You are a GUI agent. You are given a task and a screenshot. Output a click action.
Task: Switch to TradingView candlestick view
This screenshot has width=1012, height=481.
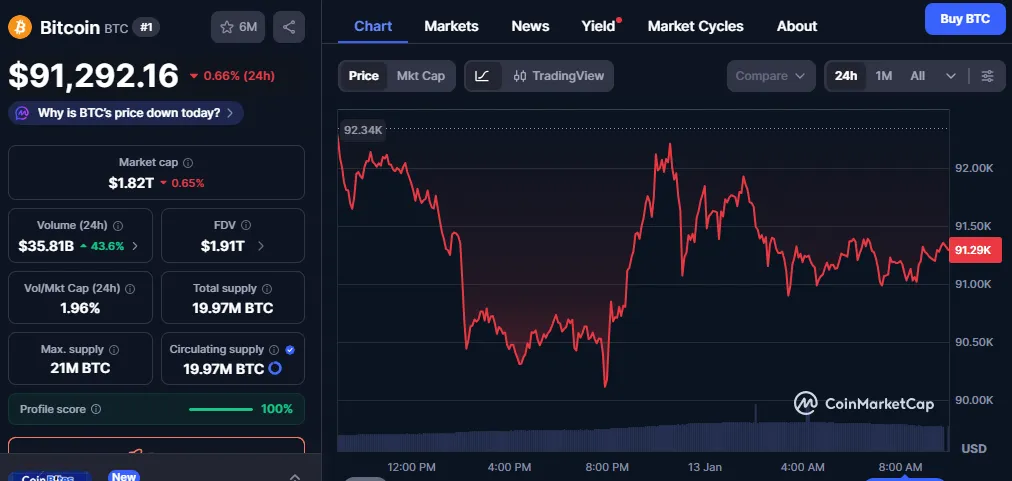(559, 76)
